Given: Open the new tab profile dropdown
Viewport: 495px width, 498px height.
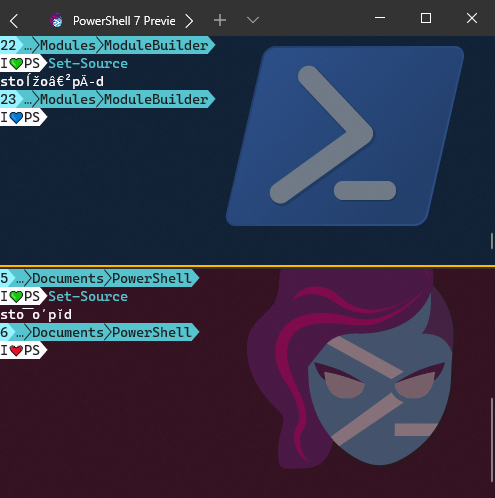Looking at the screenshot, I should pyautogui.click(x=253, y=21).
